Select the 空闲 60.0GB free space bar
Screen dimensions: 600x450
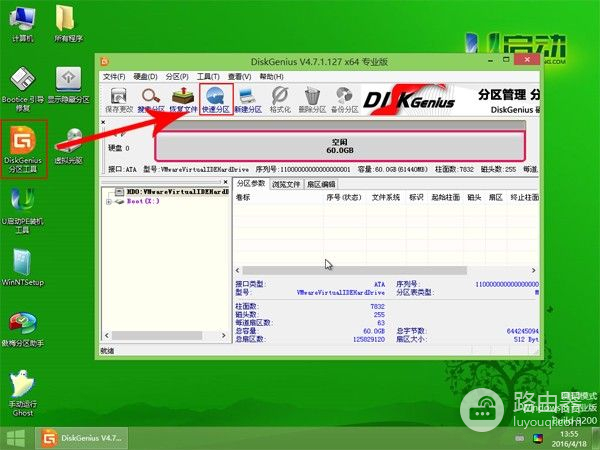point(340,146)
